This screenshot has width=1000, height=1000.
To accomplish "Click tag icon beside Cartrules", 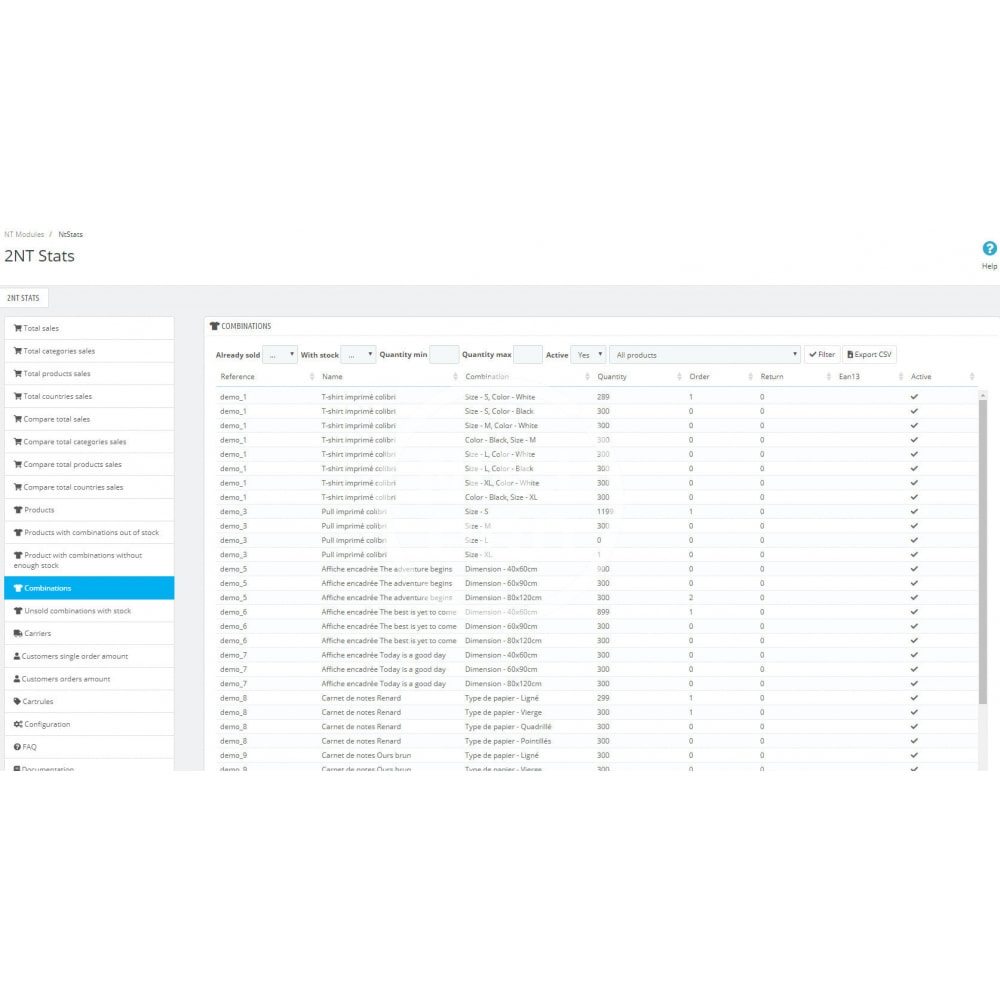I will coord(17,702).
